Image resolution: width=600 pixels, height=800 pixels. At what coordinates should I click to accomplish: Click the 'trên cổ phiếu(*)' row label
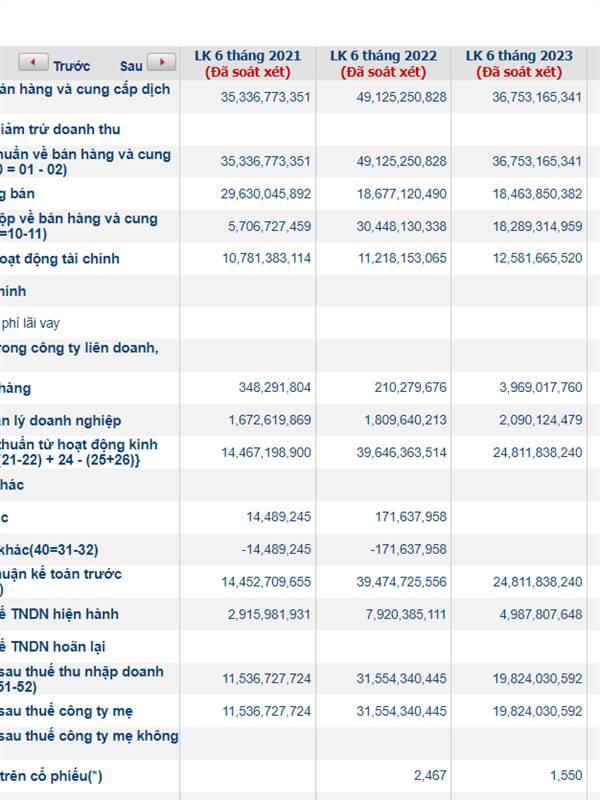[x=55, y=776]
